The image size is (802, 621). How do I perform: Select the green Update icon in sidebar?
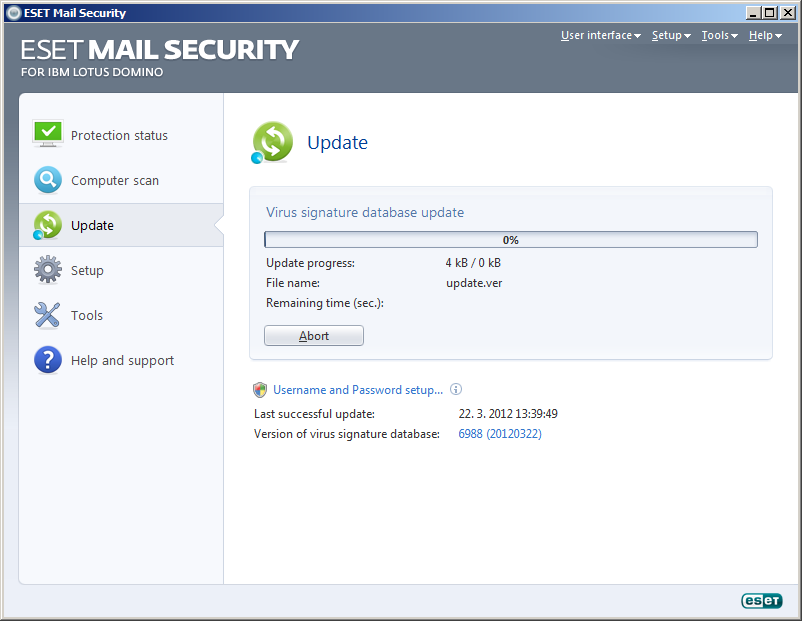coord(47,225)
